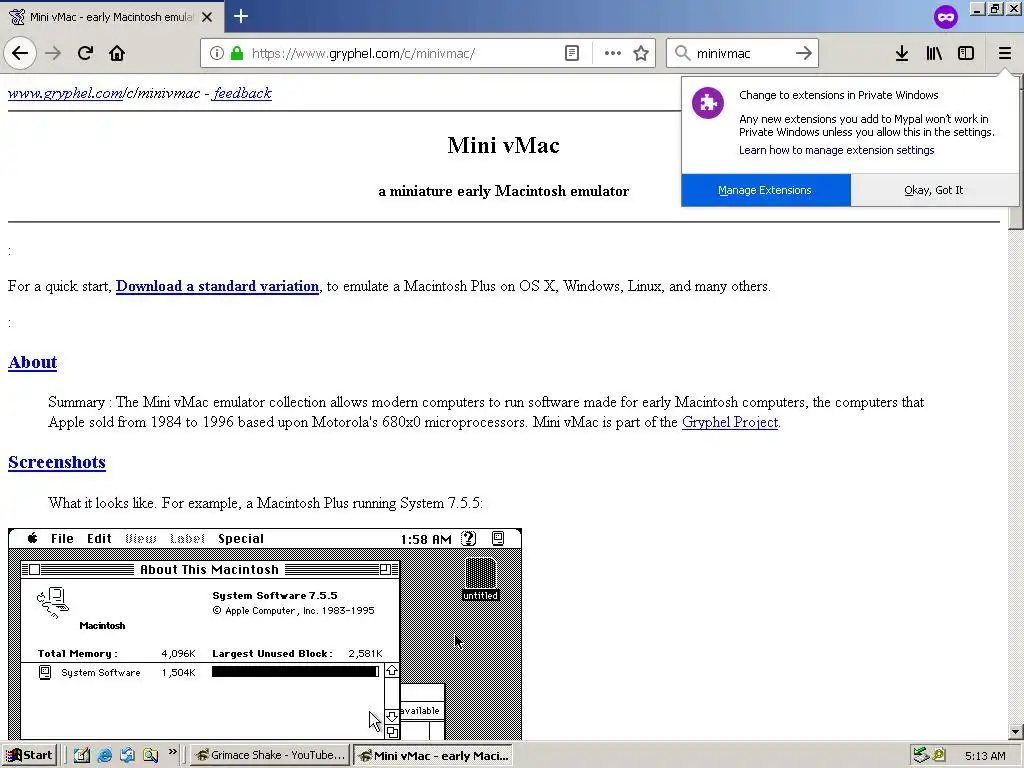Select the Mini vMac browser tab

[111, 17]
